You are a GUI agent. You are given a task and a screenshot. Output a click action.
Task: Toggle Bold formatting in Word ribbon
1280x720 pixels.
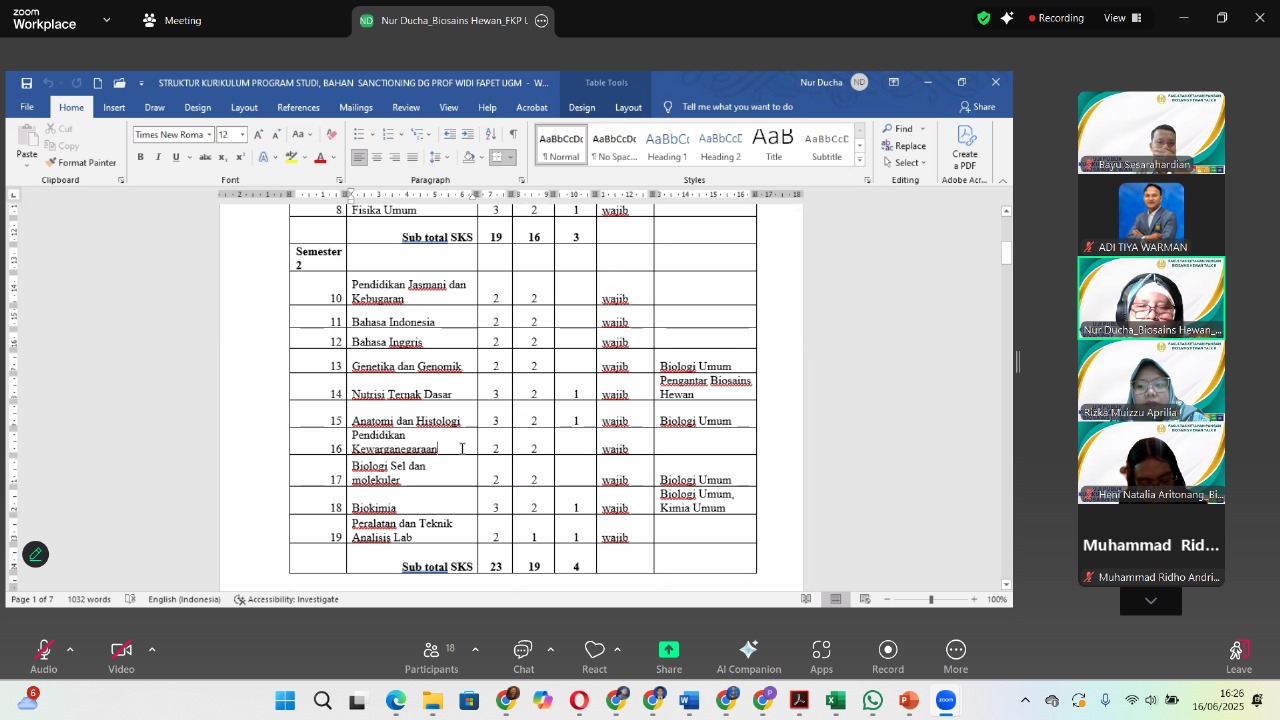[x=141, y=157]
